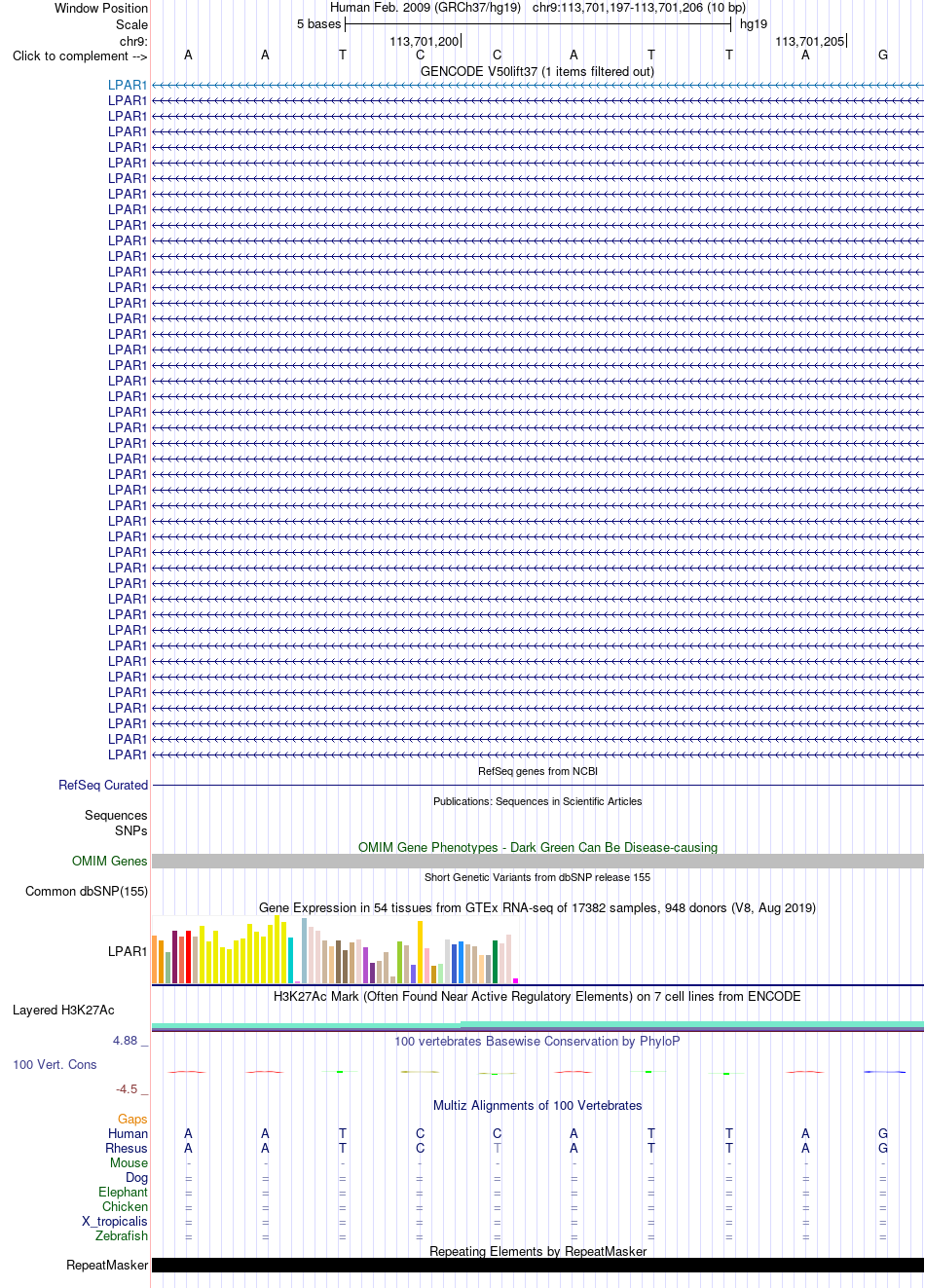This screenshot has width=925, height=1288.
Task: Open 'Repeating Elements by RepeatMasker' title
Action: (x=537, y=1251)
